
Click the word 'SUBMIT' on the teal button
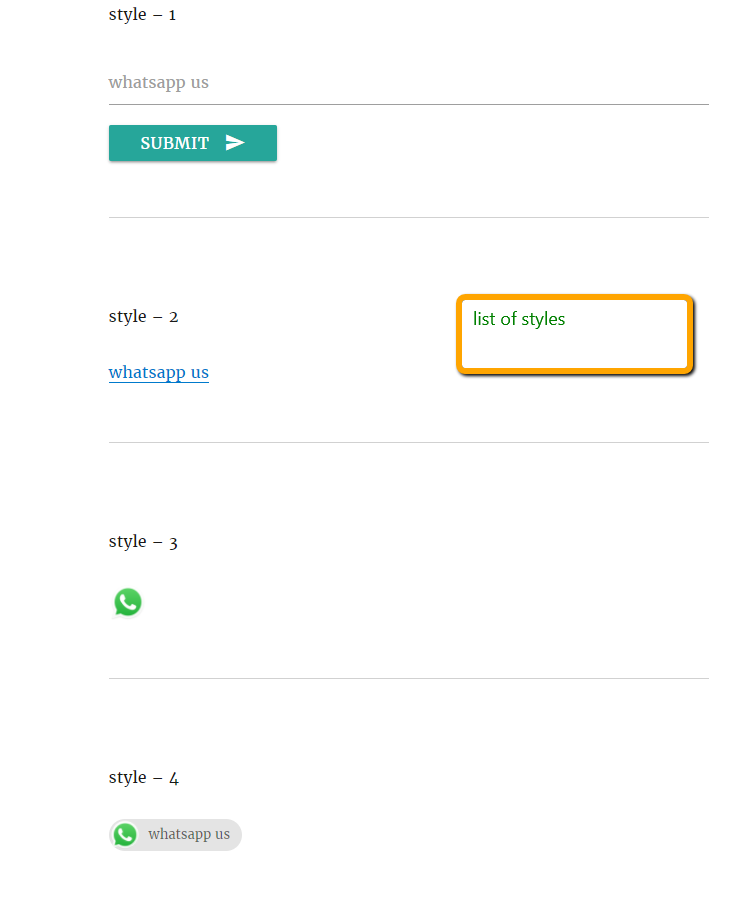tap(175, 143)
